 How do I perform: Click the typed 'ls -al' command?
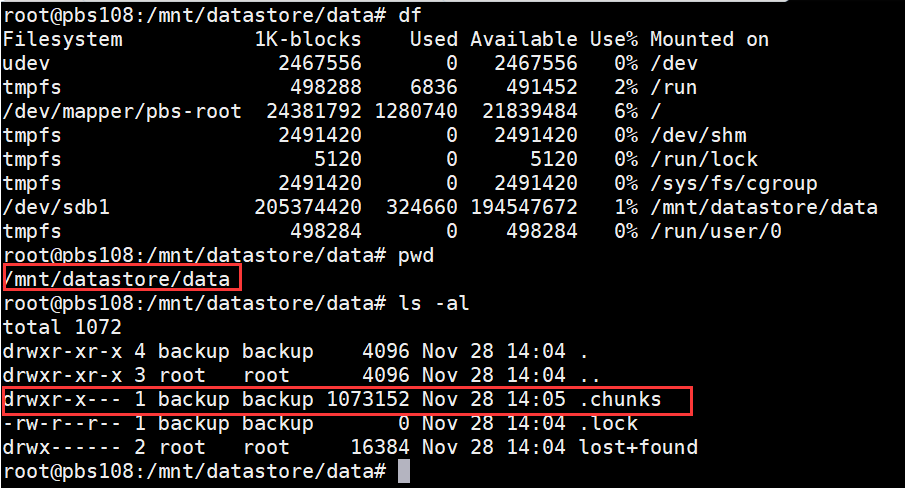pyautogui.click(x=434, y=303)
